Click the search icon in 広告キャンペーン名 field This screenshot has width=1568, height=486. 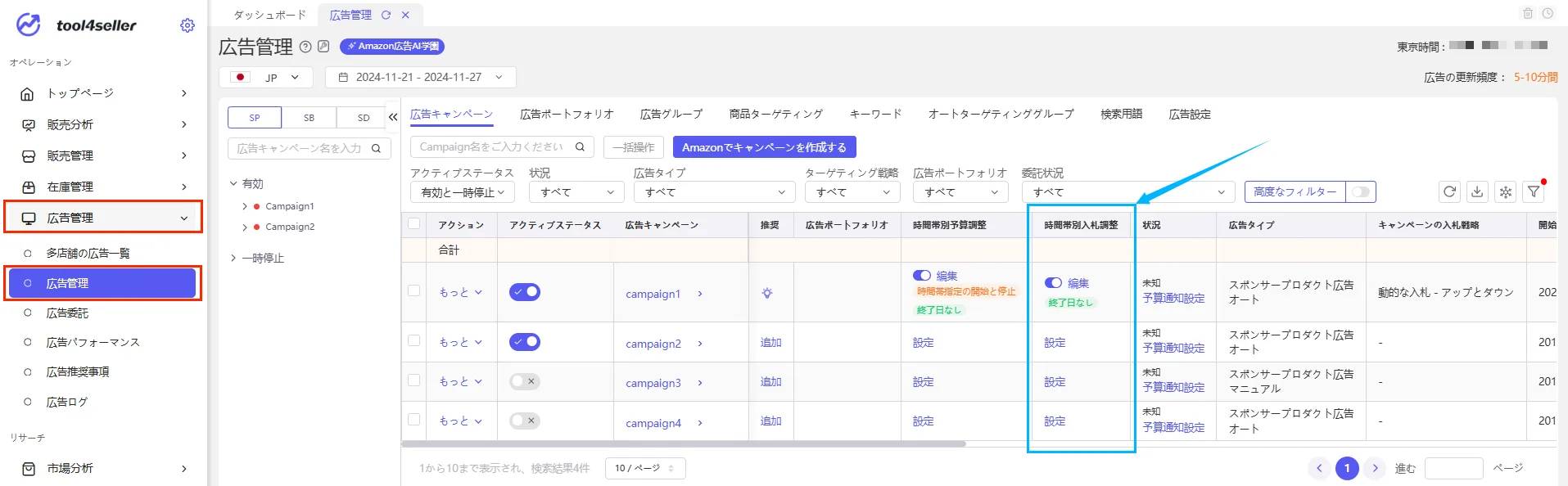tap(376, 148)
